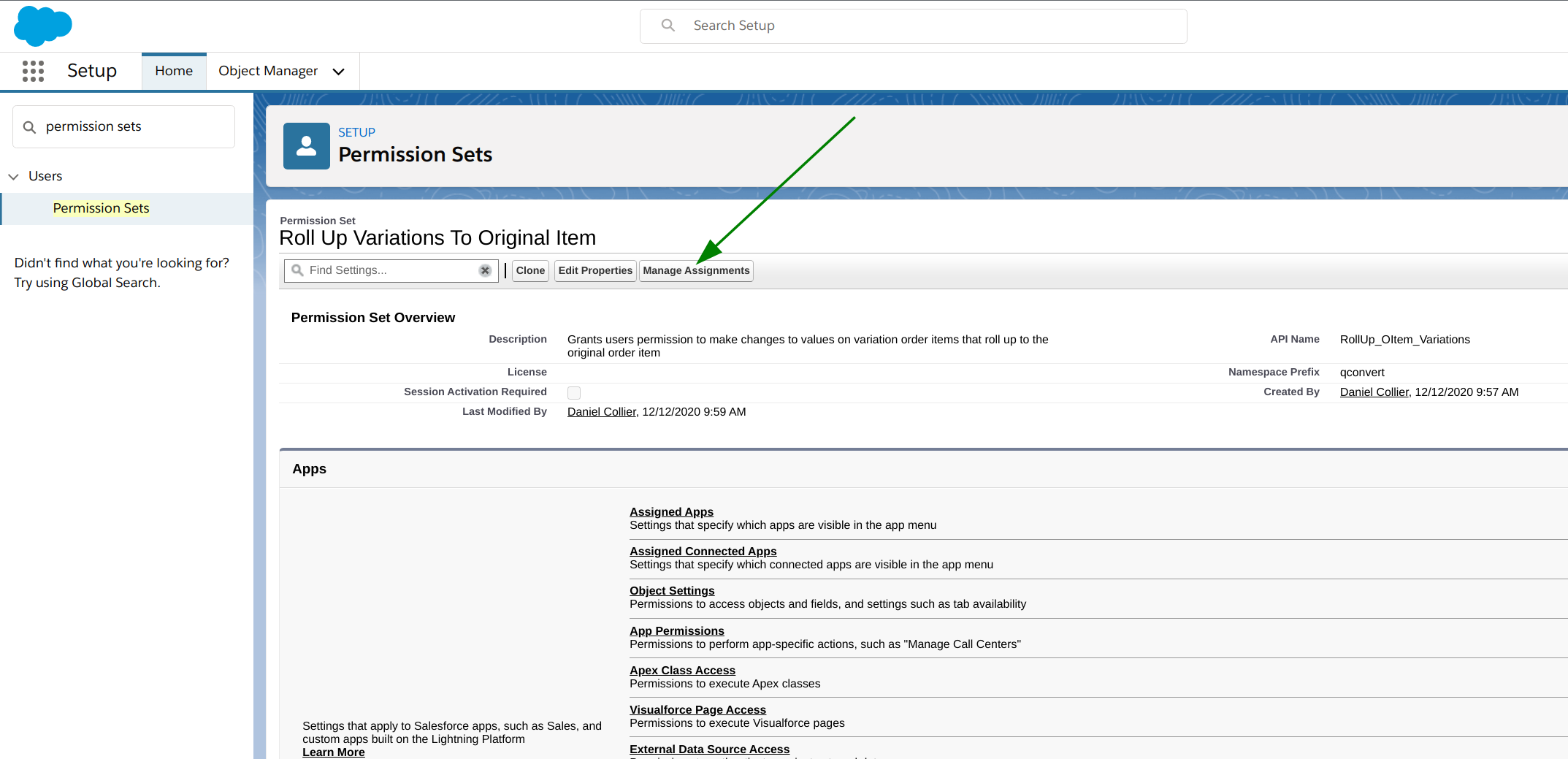Open the Object Settings link

pos(672,591)
